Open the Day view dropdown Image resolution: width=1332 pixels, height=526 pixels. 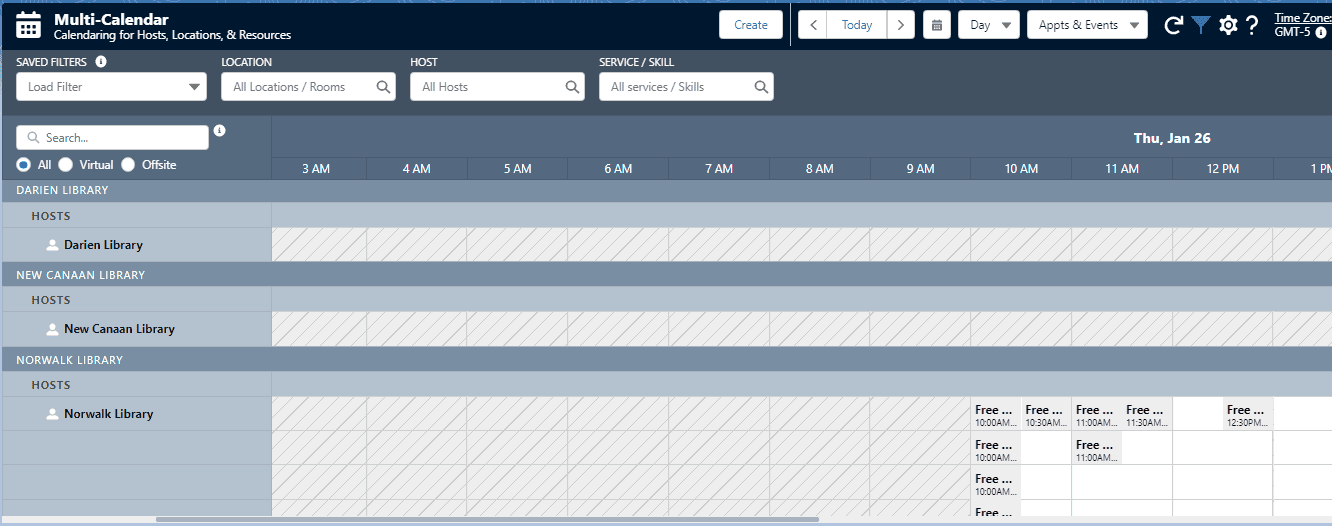tap(988, 25)
